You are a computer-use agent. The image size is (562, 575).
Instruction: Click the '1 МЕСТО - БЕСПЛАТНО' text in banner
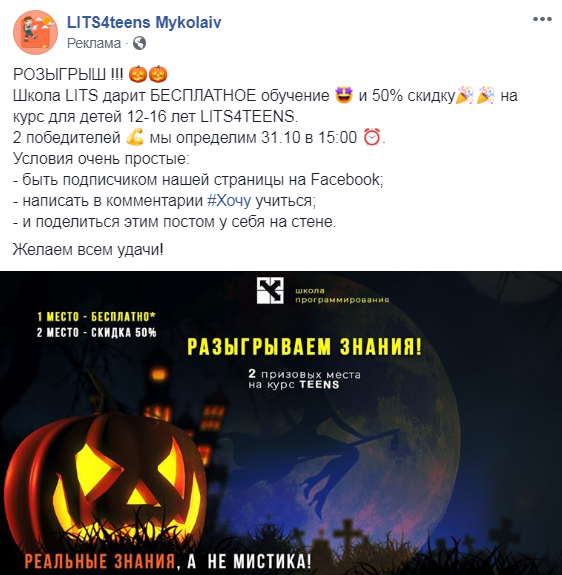pos(96,317)
